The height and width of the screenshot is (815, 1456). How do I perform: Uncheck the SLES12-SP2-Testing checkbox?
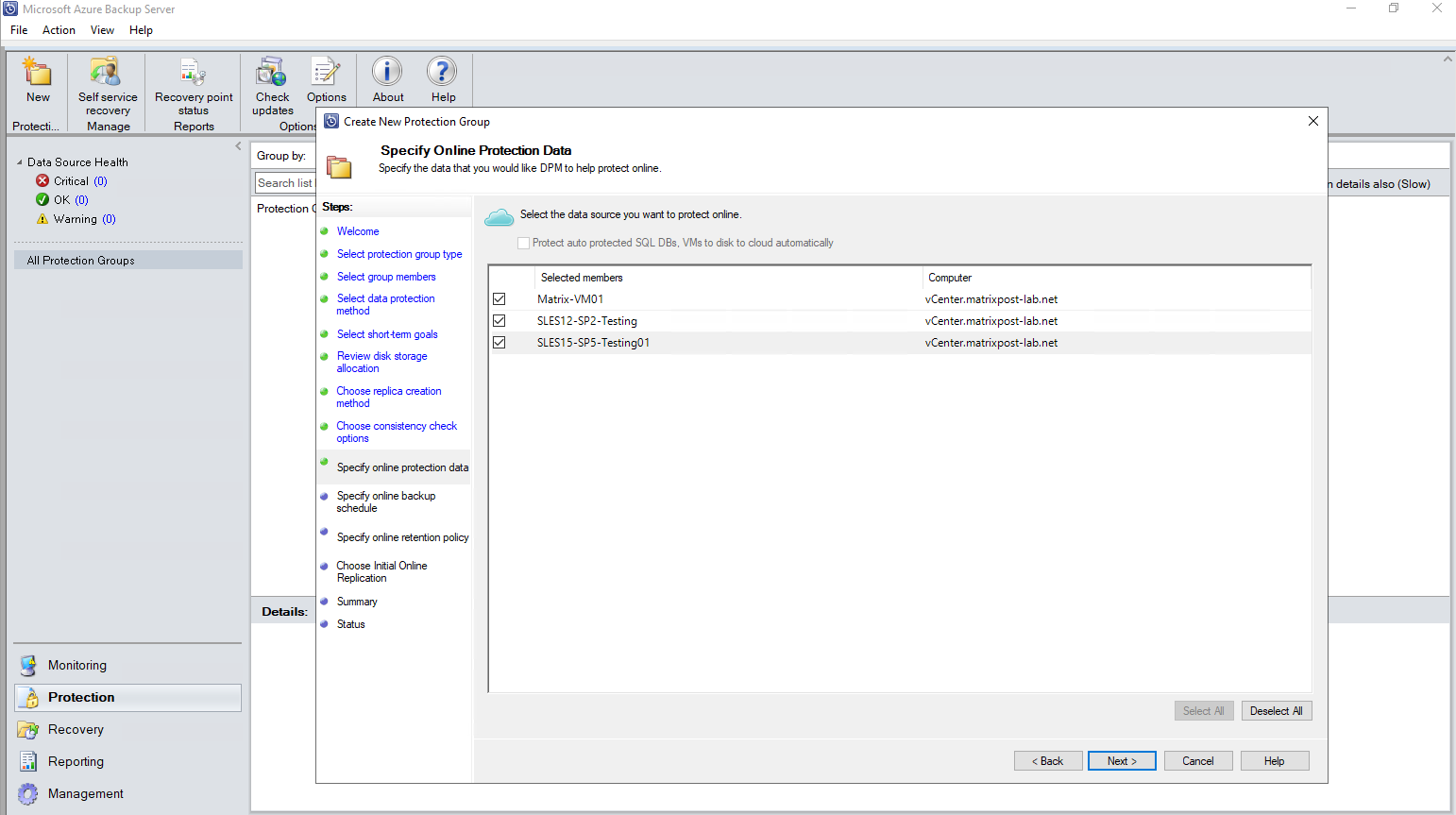coord(499,321)
